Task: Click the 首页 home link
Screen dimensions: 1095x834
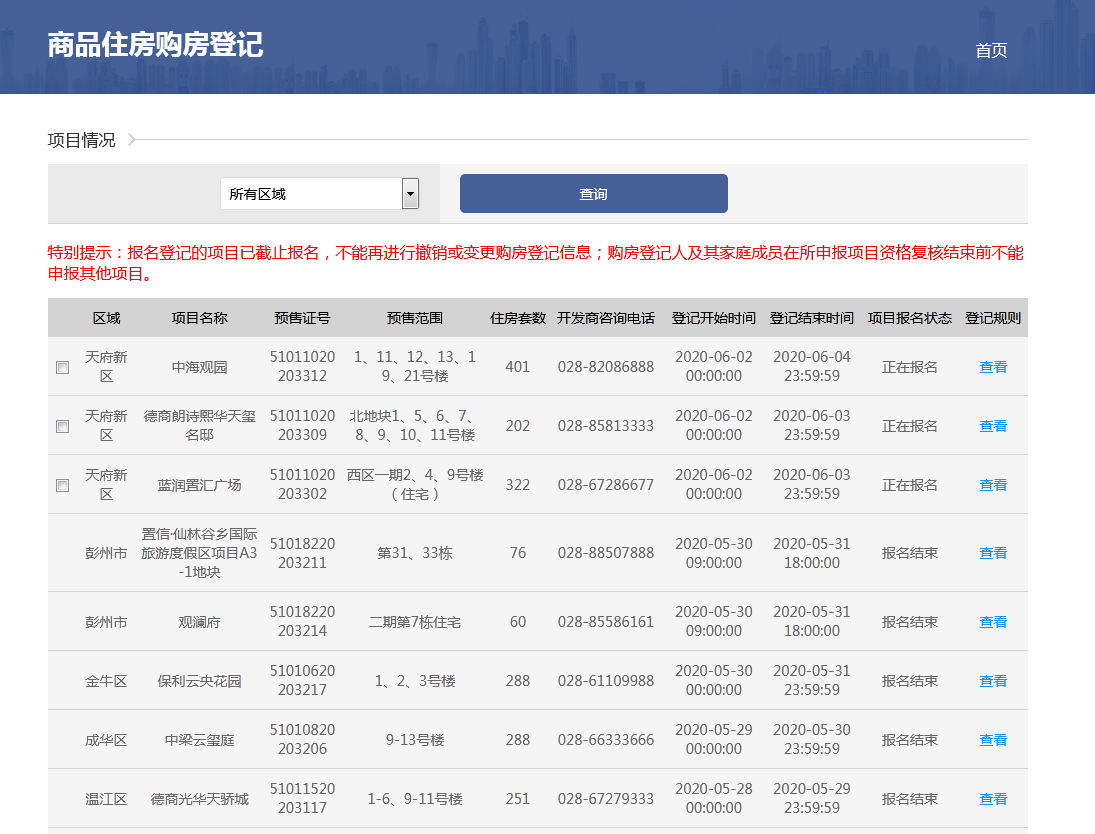Action: point(990,50)
